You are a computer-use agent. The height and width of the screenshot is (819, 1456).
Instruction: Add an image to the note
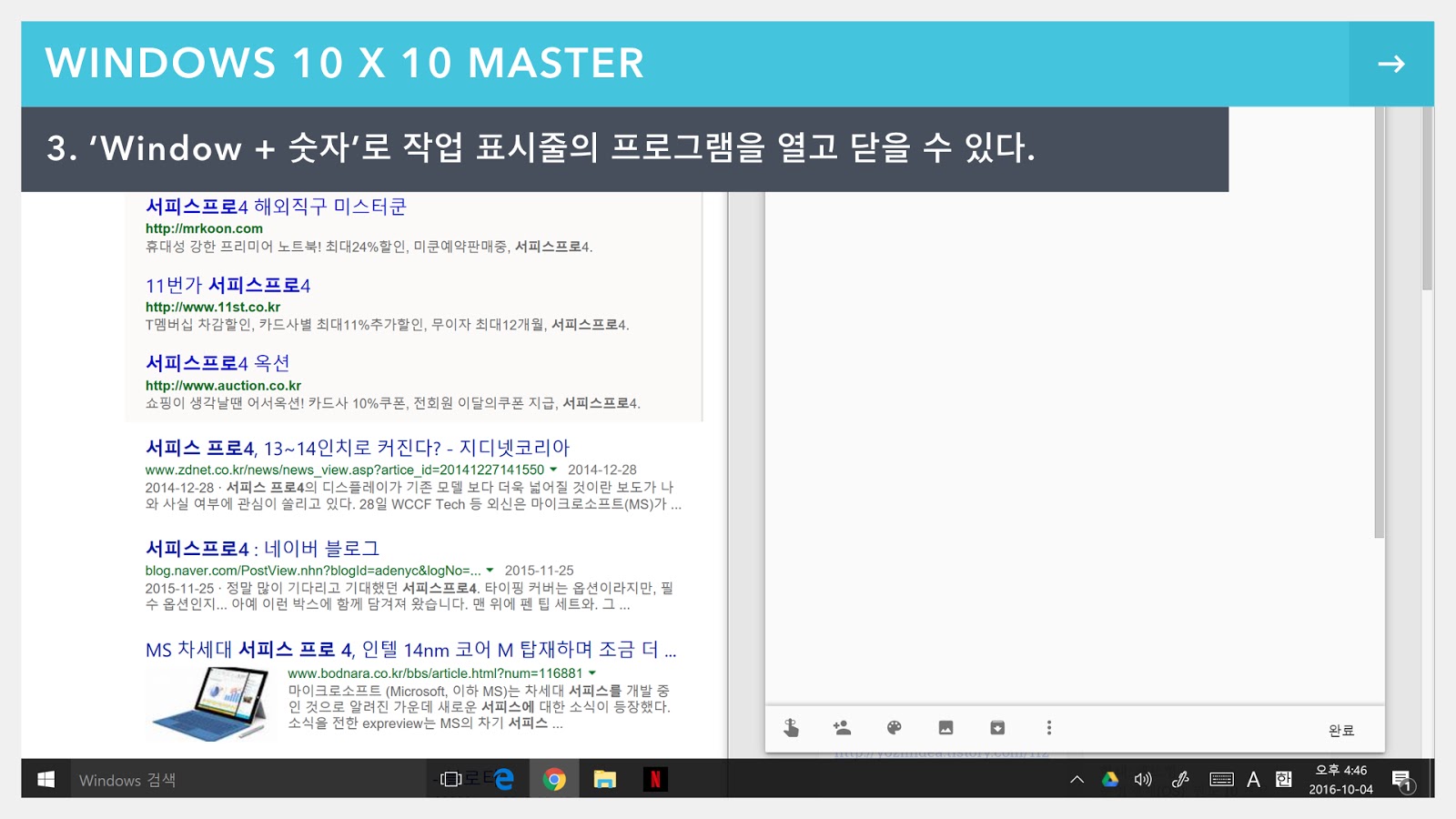tap(946, 727)
